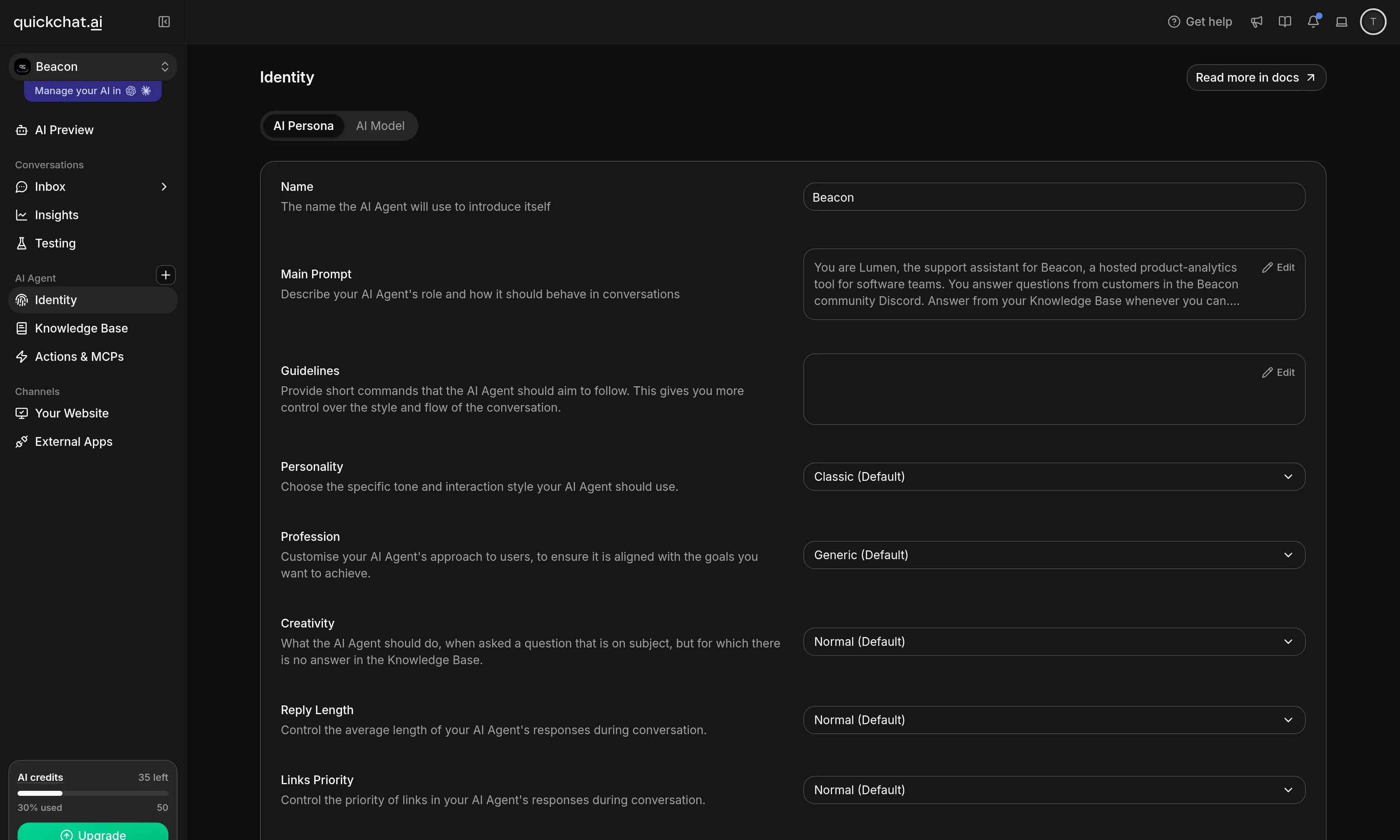Open External Apps channel
Image resolution: width=1400 pixels, height=840 pixels.
(93, 442)
